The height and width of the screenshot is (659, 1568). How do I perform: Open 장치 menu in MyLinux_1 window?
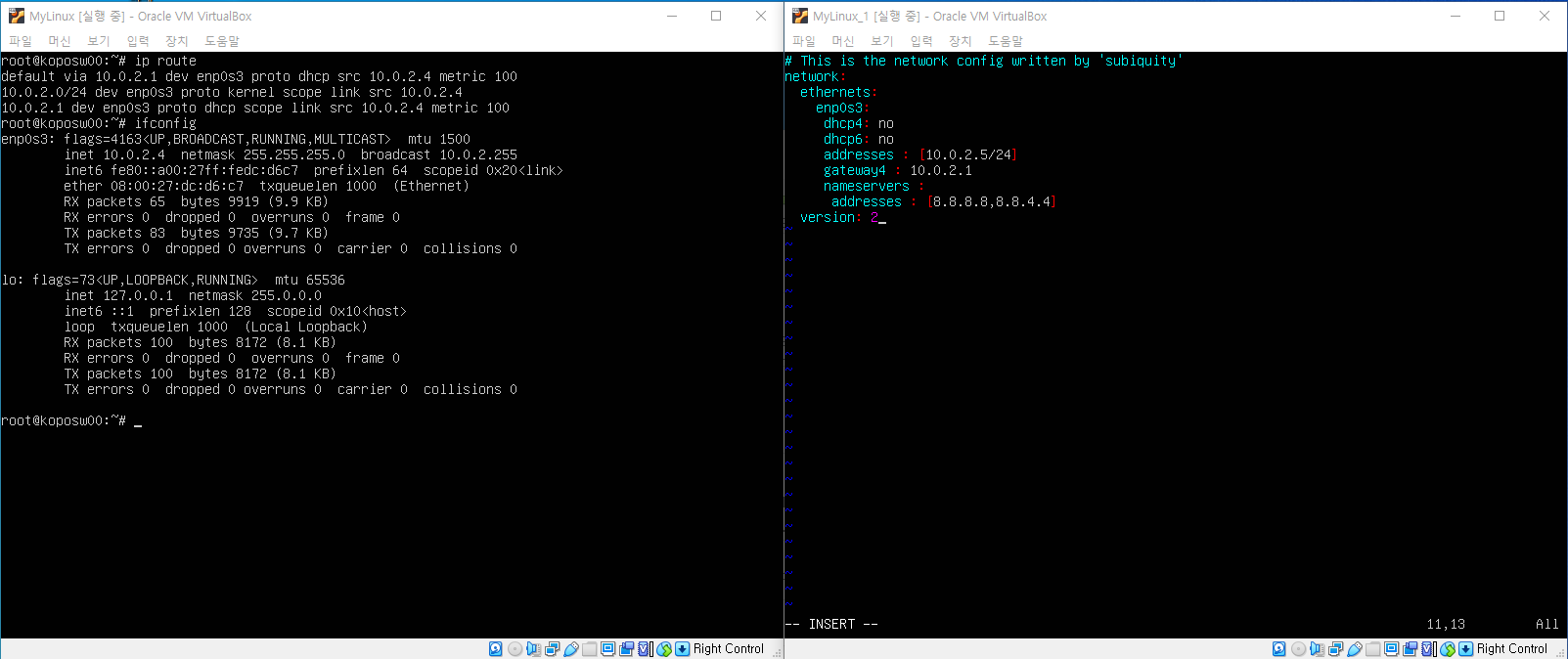(961, 41)
